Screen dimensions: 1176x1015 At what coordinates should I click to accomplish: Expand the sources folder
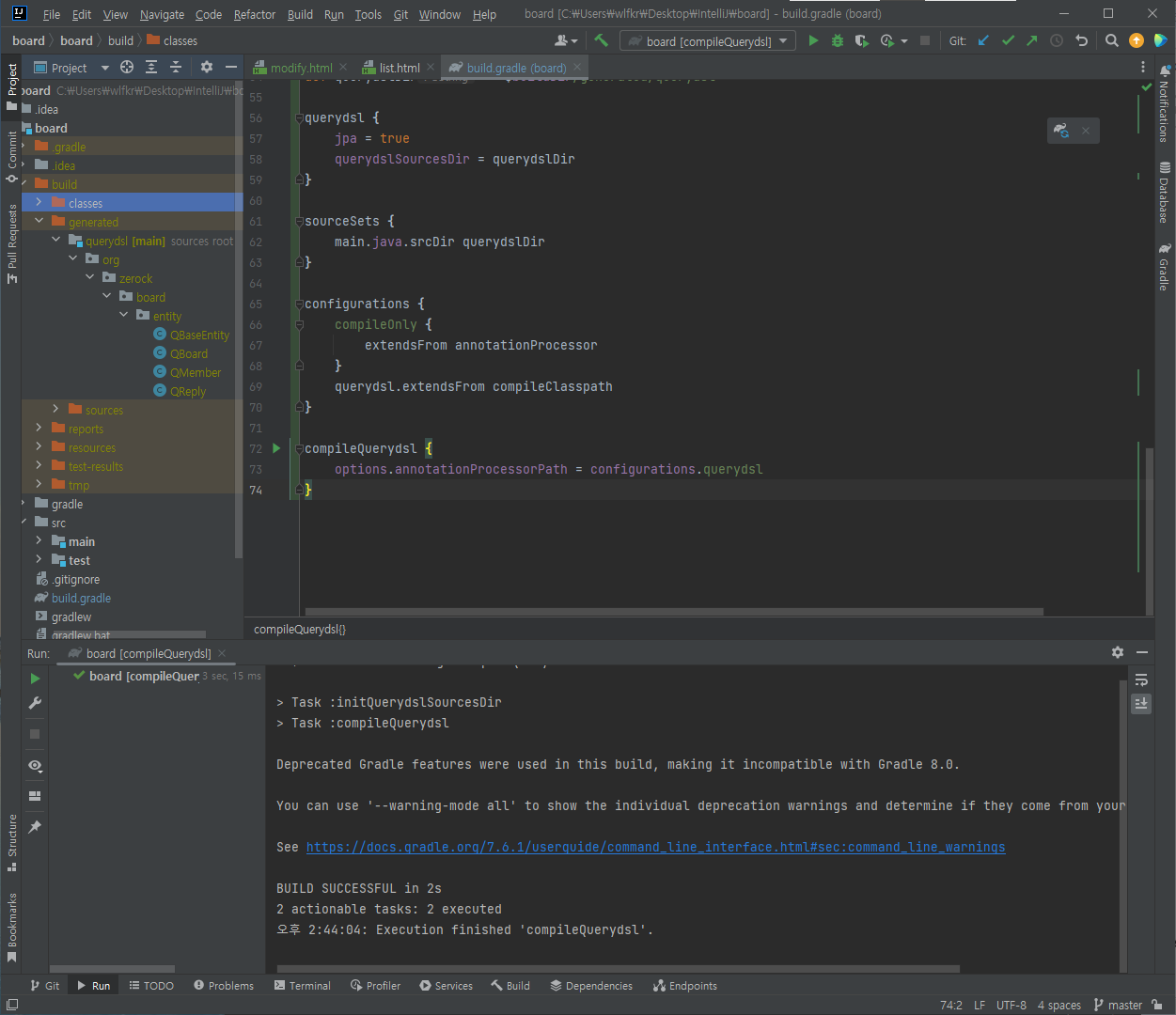55,410
